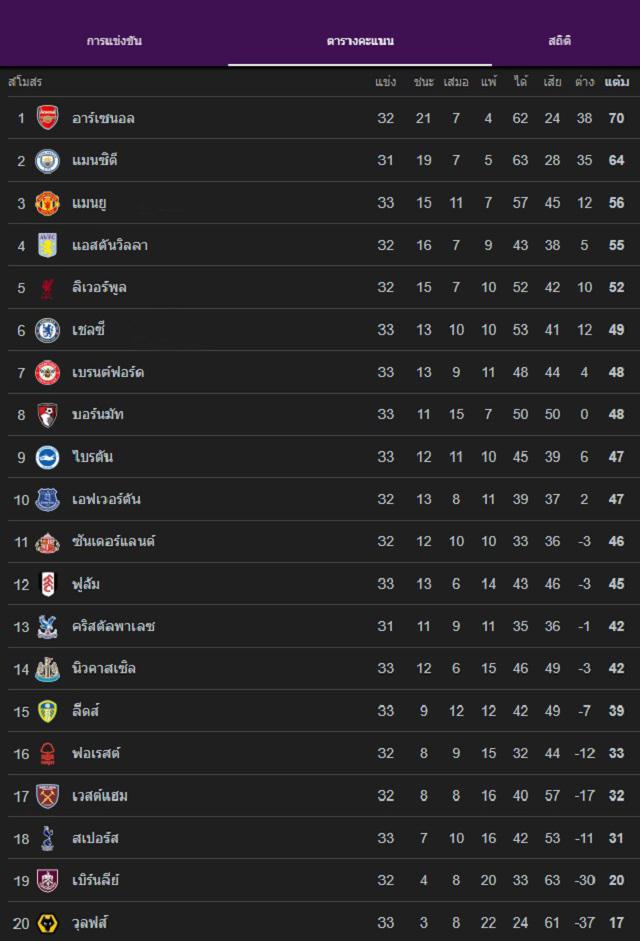
Task: Click the Liverpool crest icon
Action: pos(47,288)
